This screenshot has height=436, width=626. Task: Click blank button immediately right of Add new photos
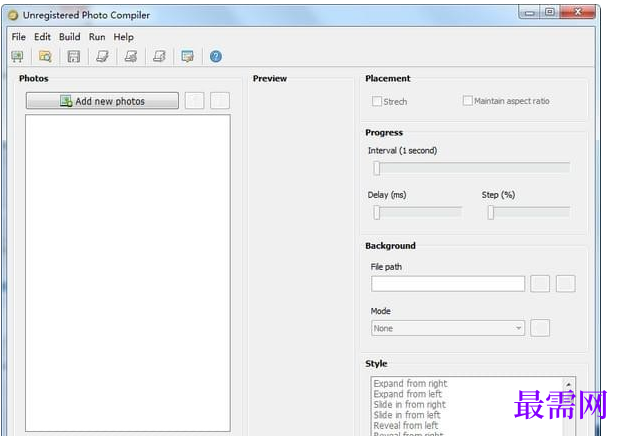click(x=194, y=101)
